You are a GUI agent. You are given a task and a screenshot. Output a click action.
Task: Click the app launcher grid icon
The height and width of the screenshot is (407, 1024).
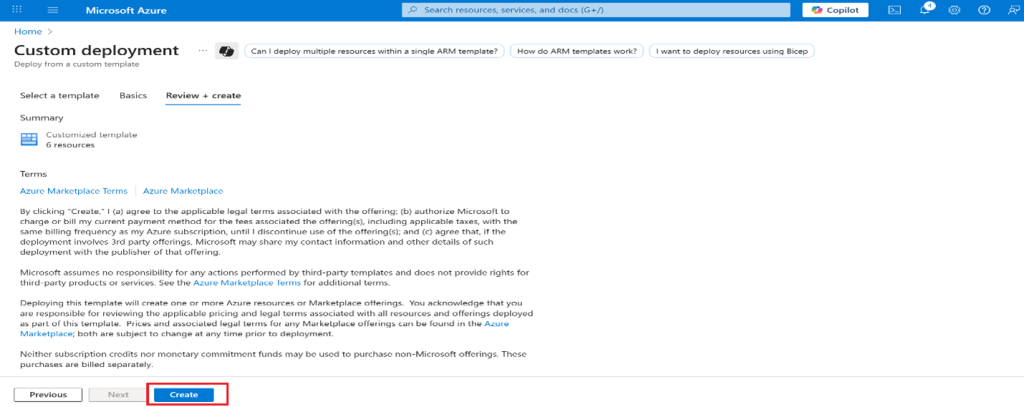point(16,10)
